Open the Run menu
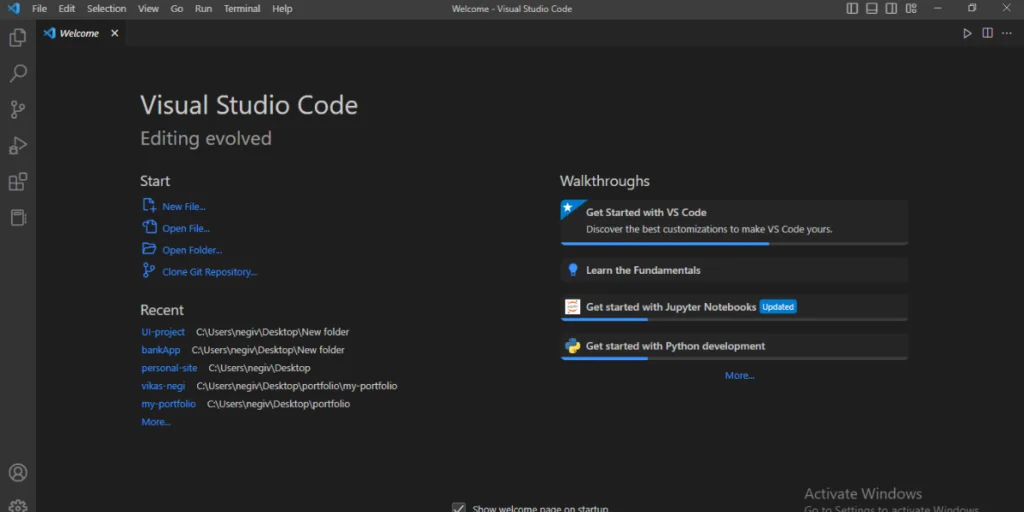This screenshot has width=1024, height=512. (203, 8)
